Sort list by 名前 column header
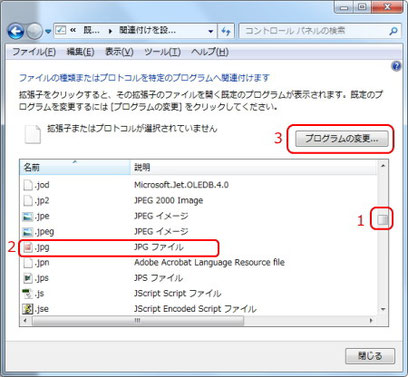Image resolution: width=408 pixels, height=377 pixels. [75, 167]
